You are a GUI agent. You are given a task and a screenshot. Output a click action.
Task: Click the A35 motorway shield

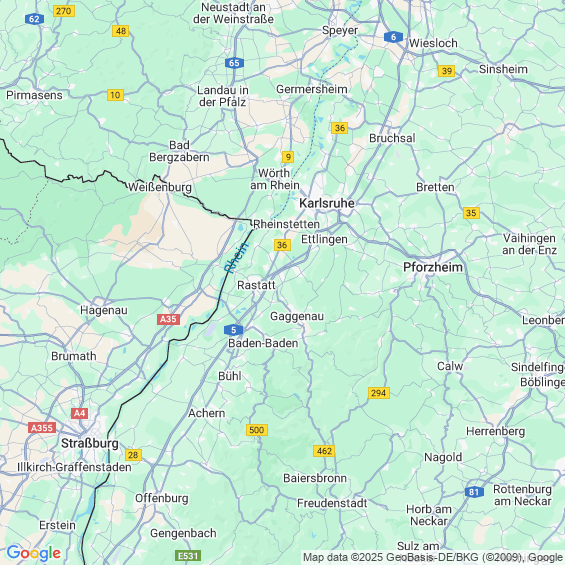click(168, 319)
